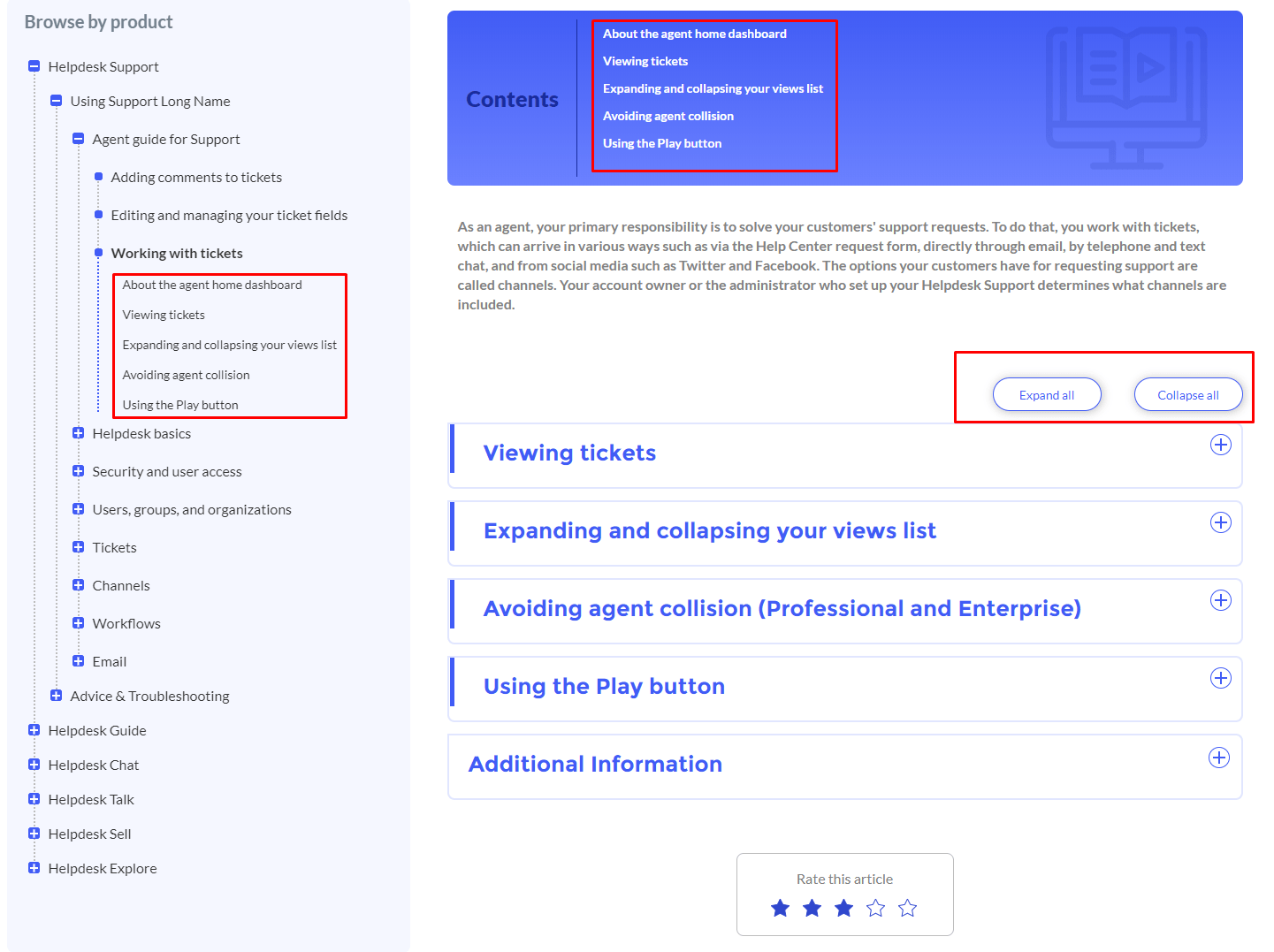
Task: Open About the agent home dashboard Contents link
Action: pos(693,34)
